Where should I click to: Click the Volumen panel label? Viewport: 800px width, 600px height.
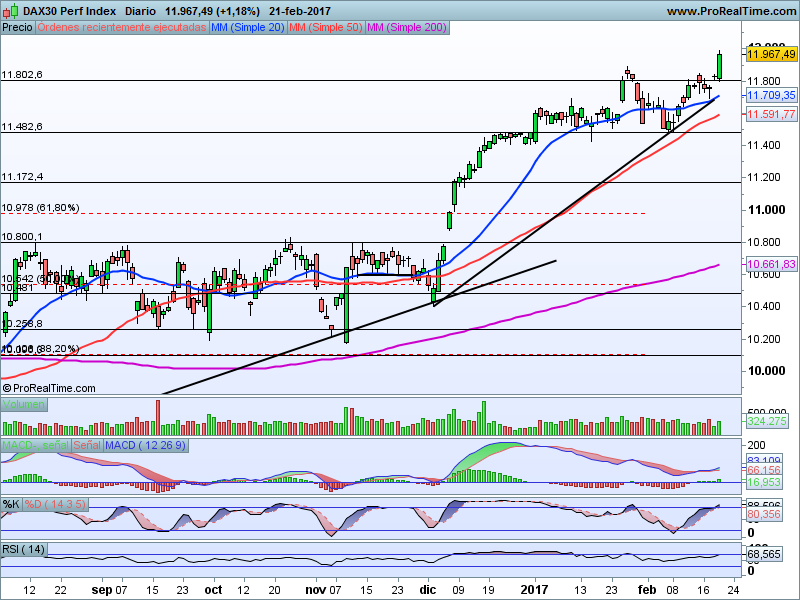(24, 405)
